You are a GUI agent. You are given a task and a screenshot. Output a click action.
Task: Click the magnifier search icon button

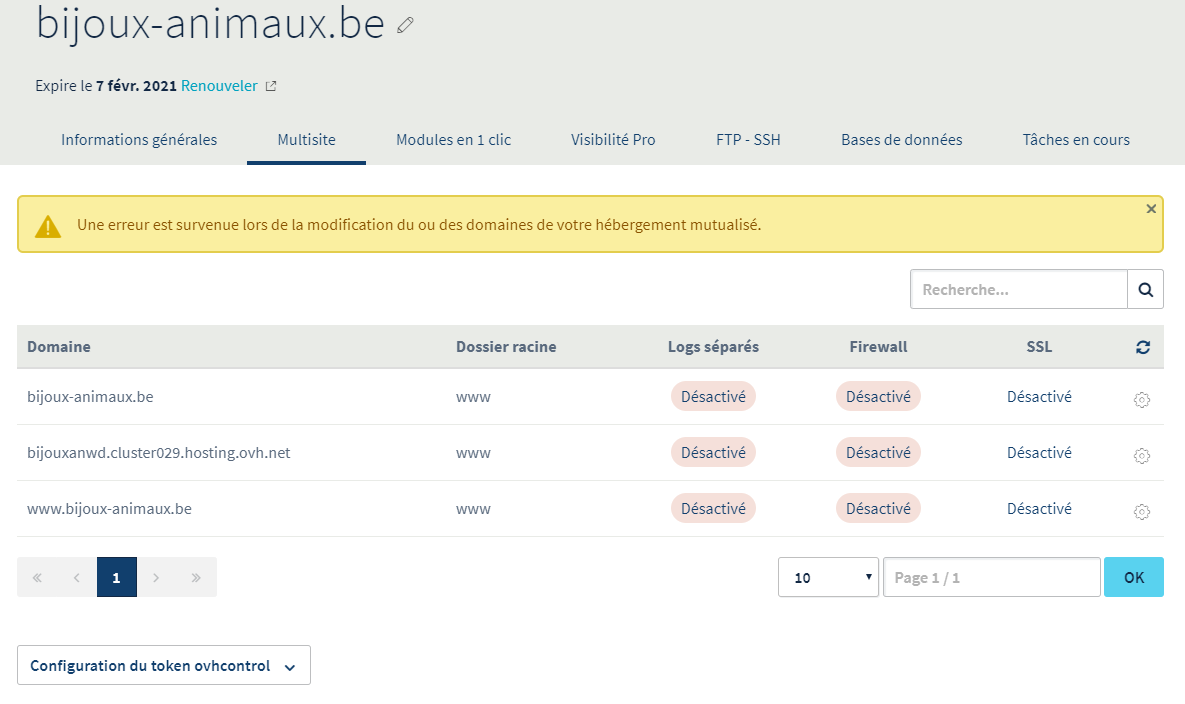click(1145, 290)
